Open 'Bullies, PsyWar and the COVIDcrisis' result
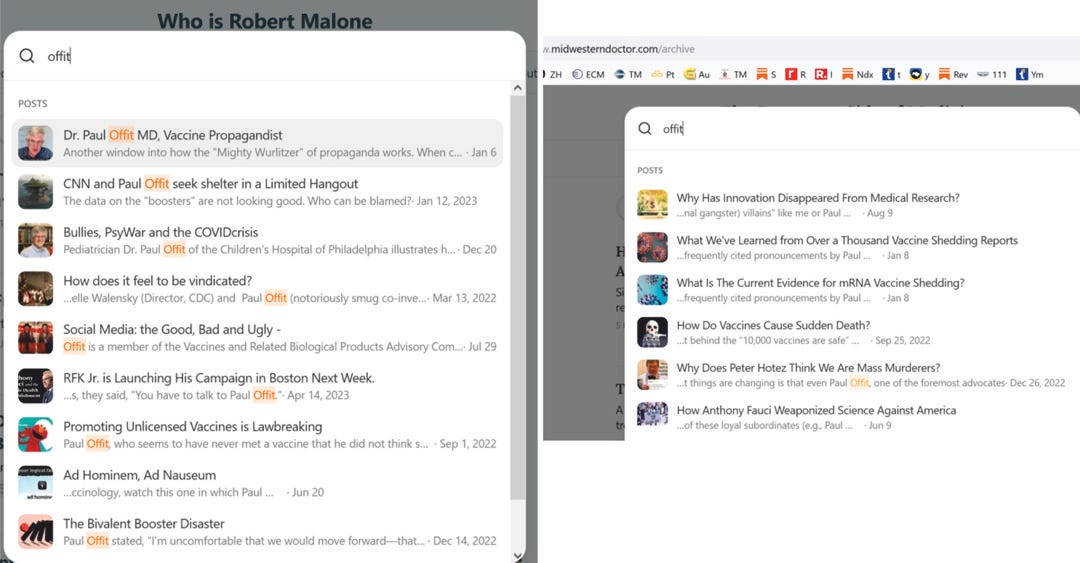 [257, 240]
